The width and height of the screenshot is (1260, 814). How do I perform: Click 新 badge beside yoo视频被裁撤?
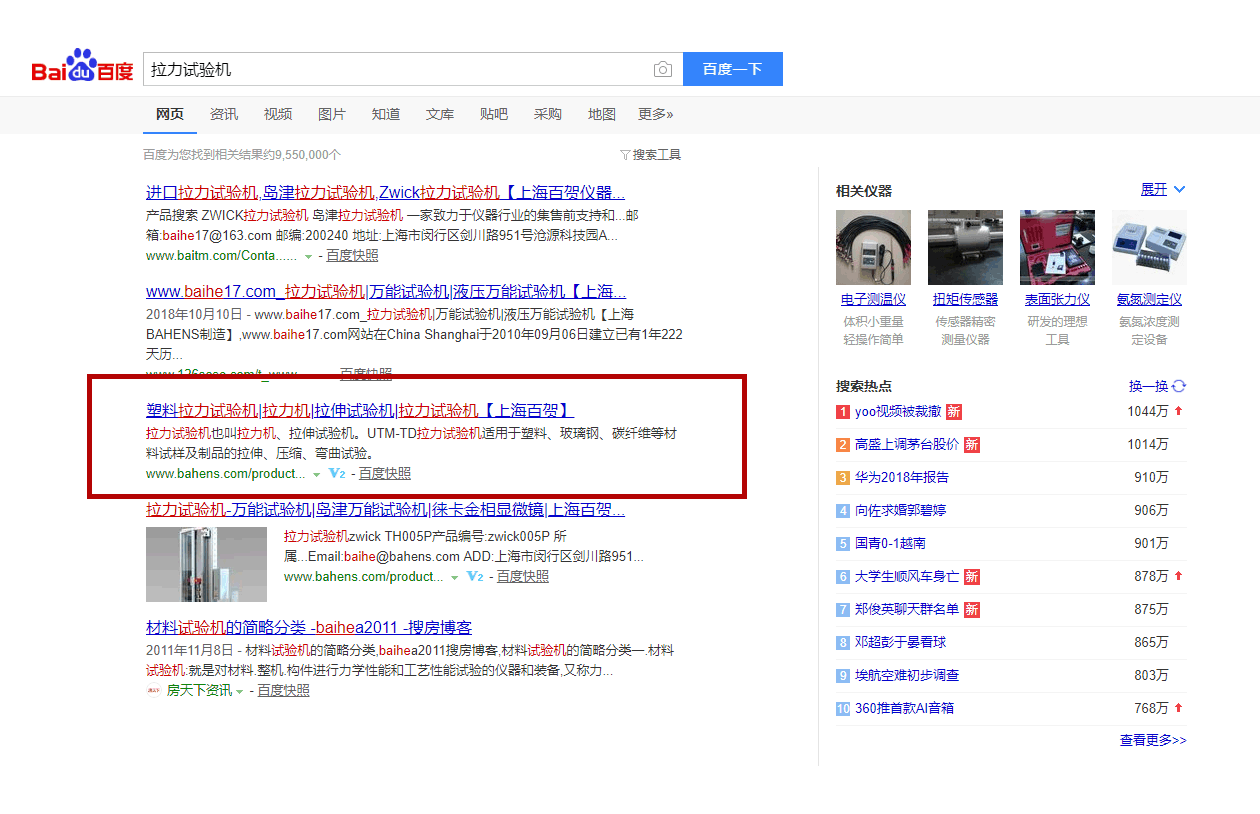(954, 411)
